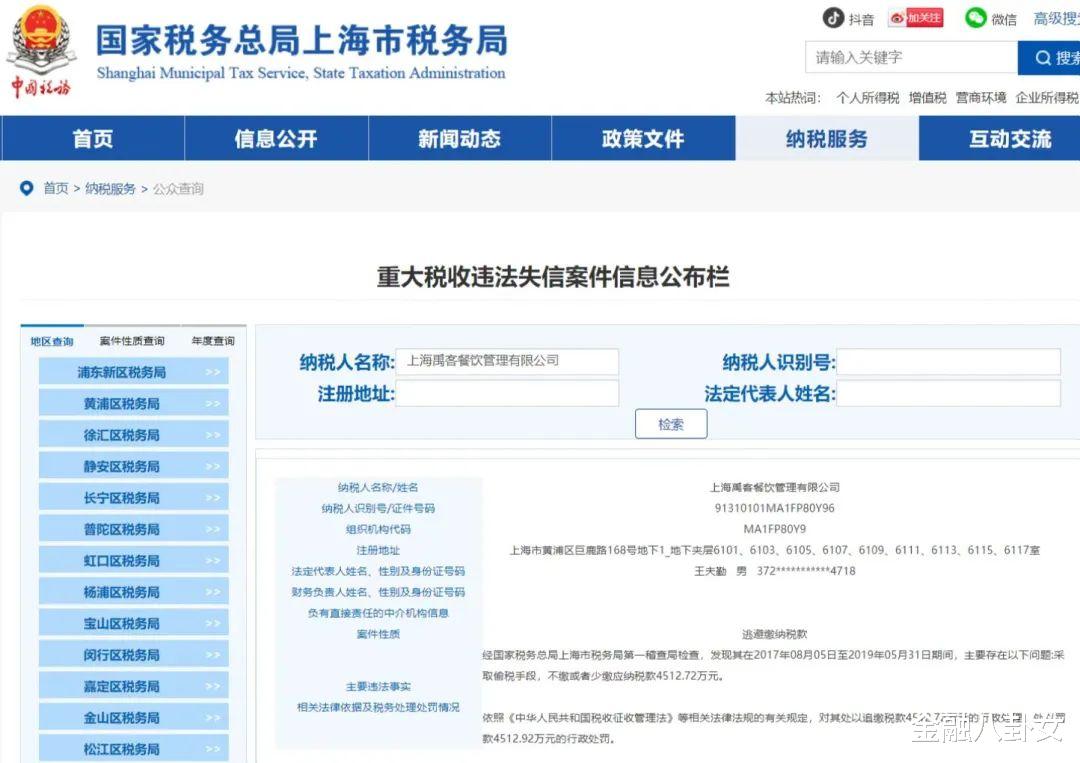Expand the 浦东新区税务局 arrow

click(x=213, y=372)
